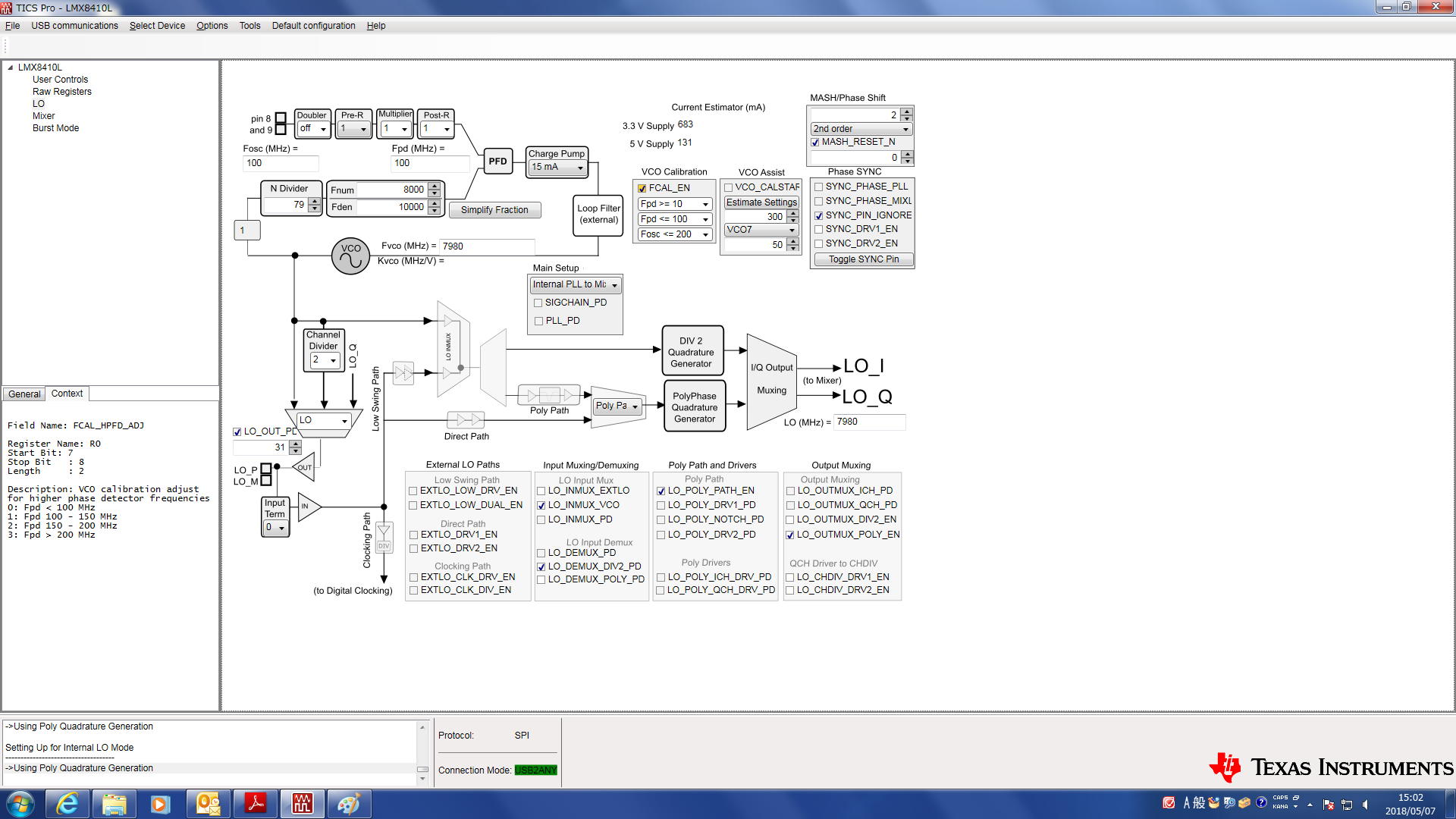The image size is (1456, 819).
Task: Toggle the FCAL_EN checkbox
Action: [642, 188]
